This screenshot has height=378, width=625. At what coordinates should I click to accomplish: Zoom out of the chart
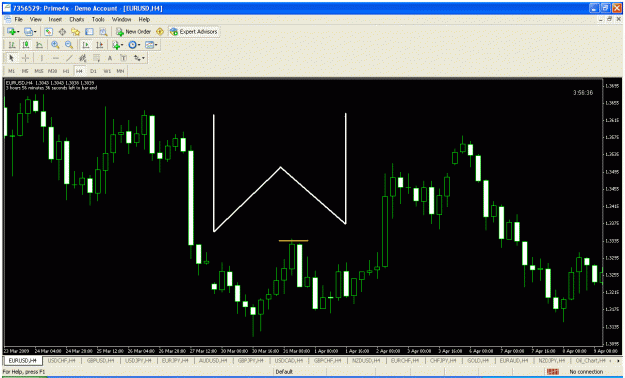click(69, 45)
